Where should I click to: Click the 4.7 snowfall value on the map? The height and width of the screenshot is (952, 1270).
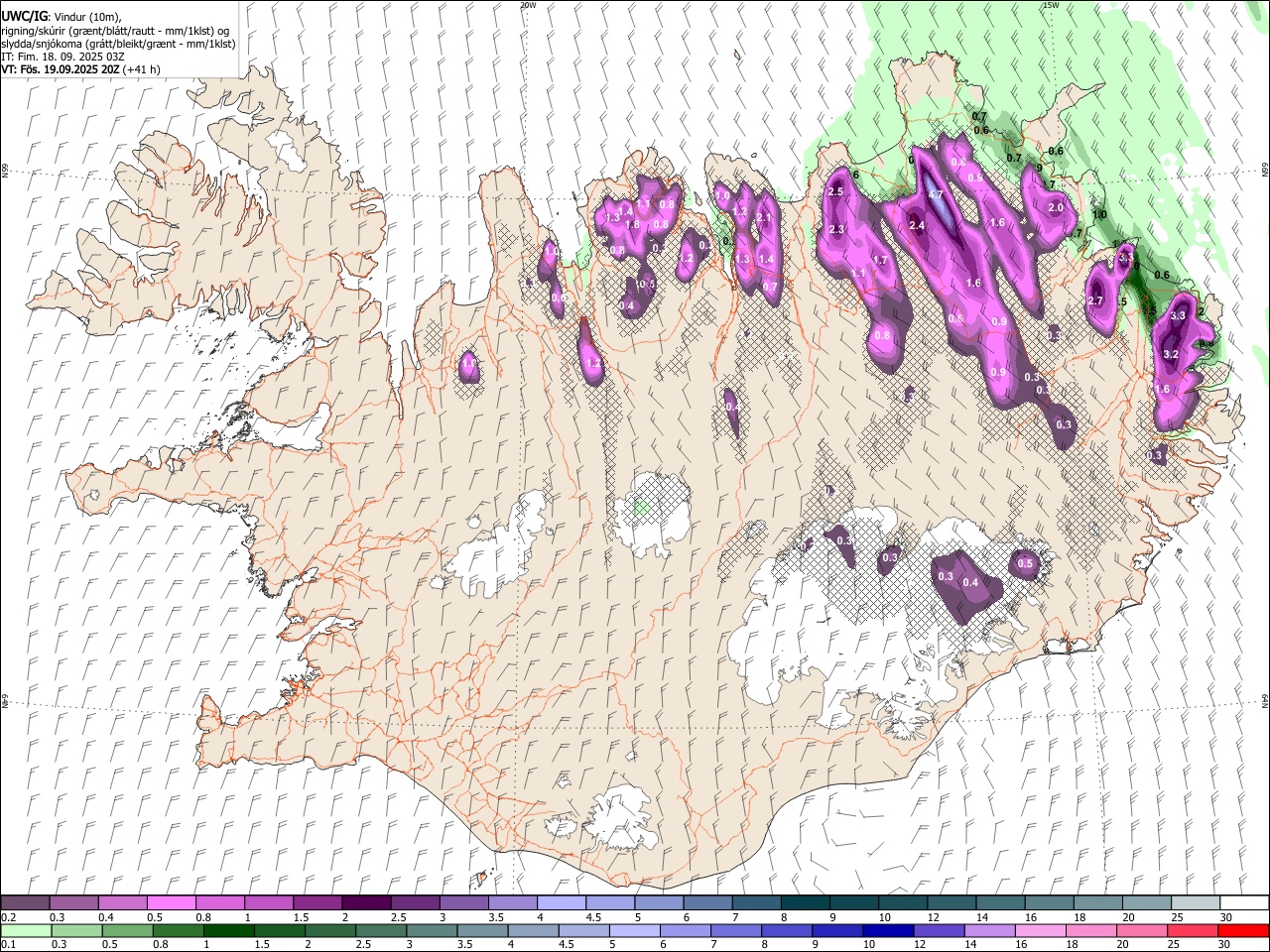point(935,194)
